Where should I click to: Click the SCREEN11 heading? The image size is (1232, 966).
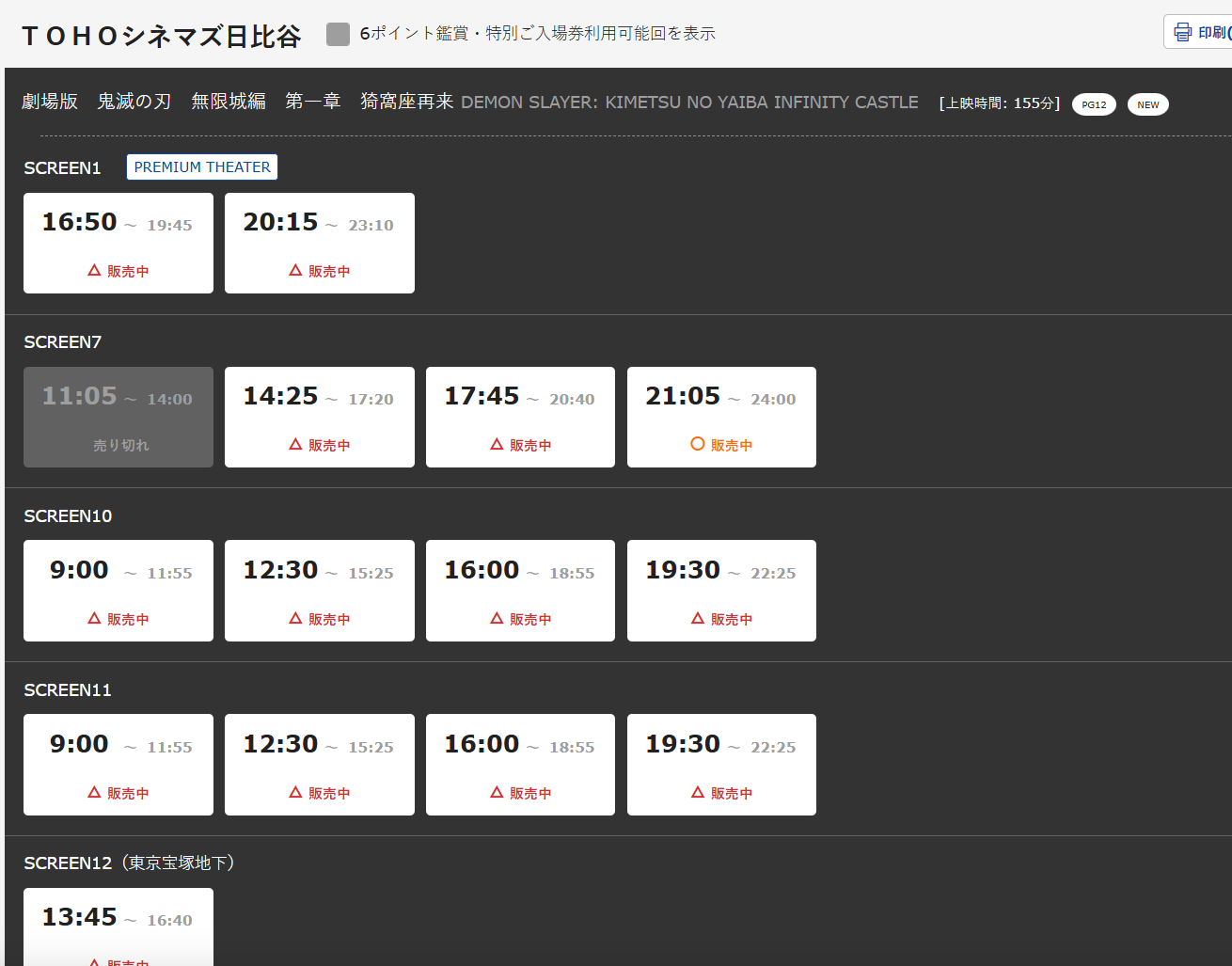68,690
